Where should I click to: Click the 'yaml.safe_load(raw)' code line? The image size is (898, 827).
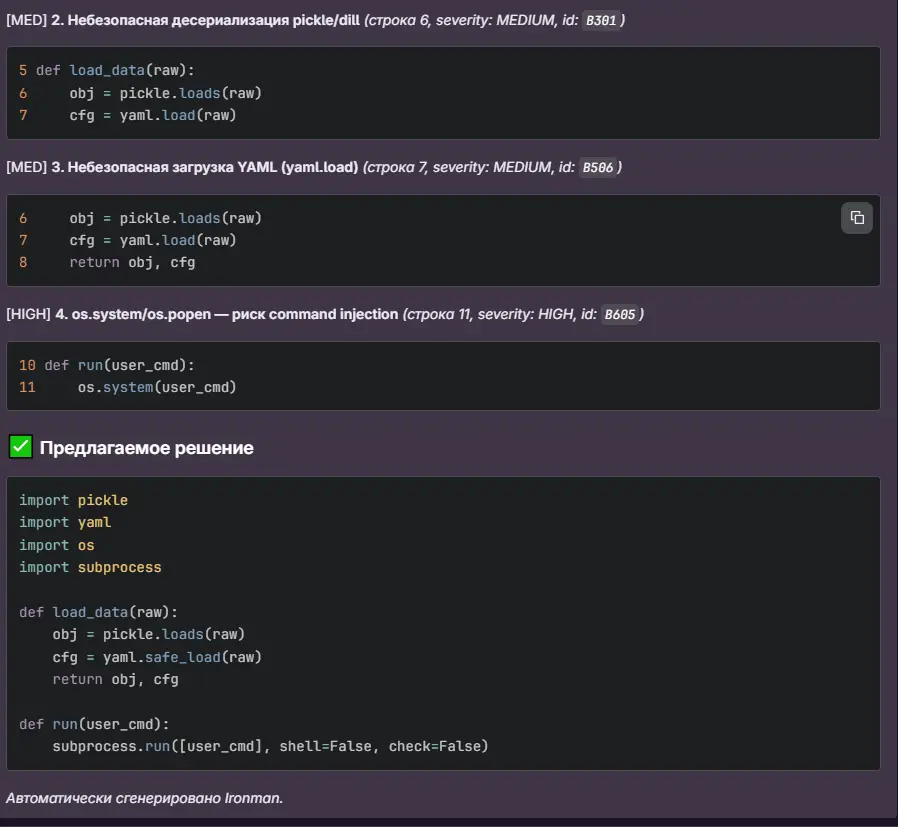157,657
